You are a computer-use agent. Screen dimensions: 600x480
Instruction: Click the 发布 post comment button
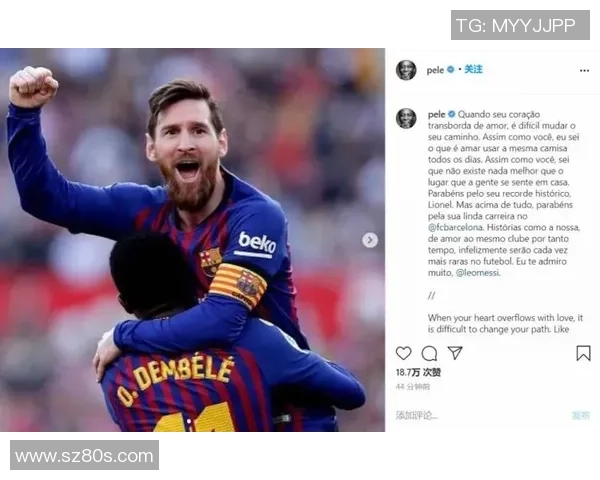(x=580, y=415)
